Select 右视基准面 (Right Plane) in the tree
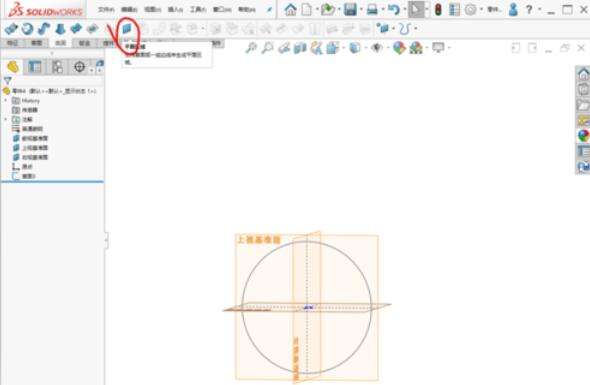Image resolution: width=590 pixels, height=385 pixels. [x=30, y=157]
